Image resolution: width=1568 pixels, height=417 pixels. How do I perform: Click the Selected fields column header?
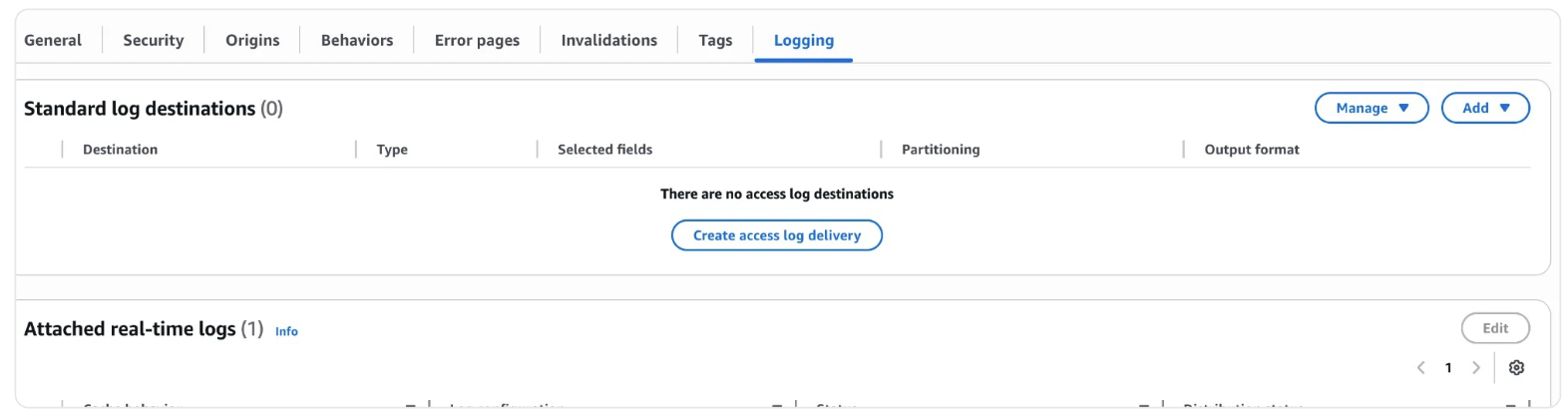click(604, 150)
